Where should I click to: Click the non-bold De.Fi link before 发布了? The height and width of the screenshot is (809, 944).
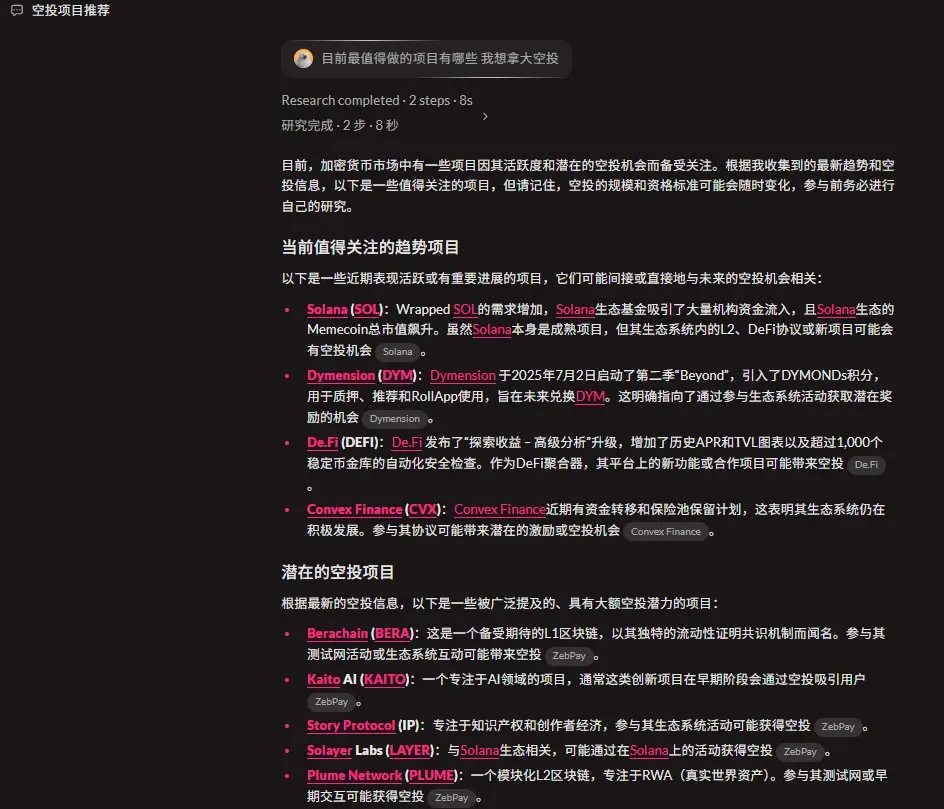406,442
